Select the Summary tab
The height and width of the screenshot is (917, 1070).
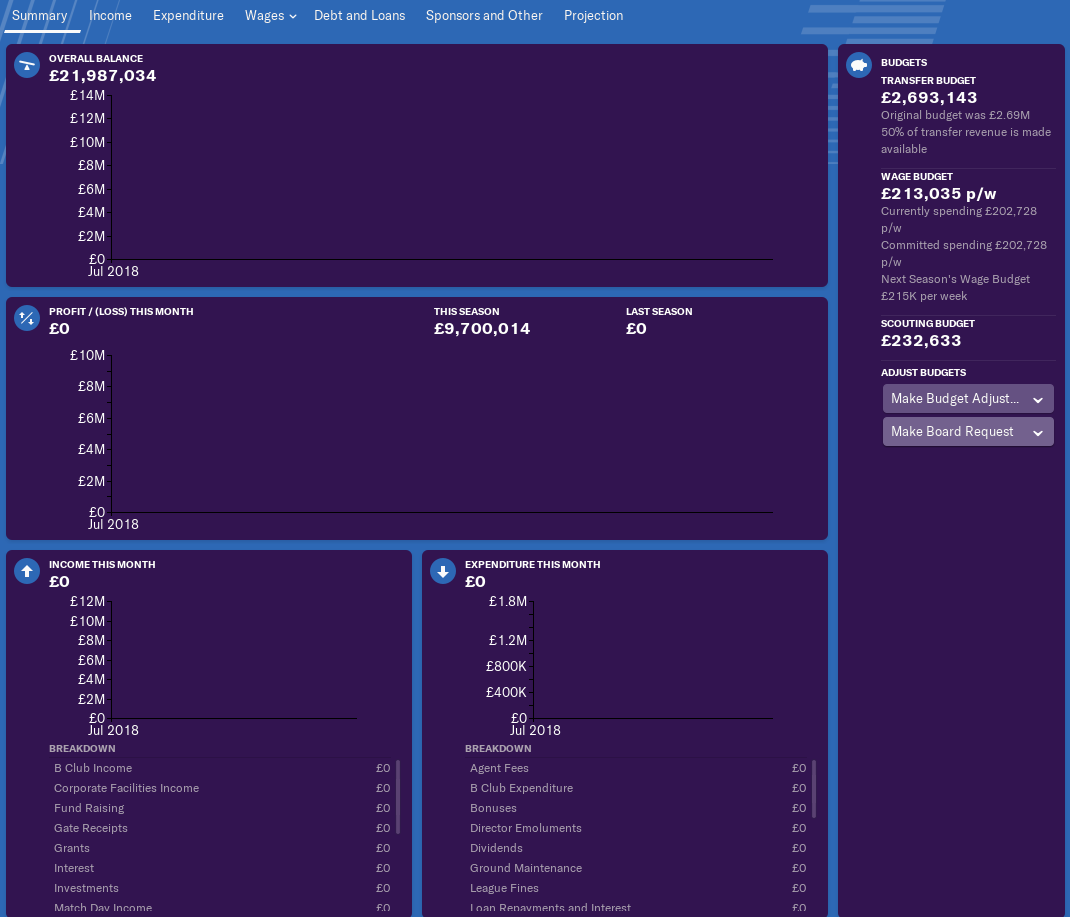pyautogui.click(x=40, y=16)
